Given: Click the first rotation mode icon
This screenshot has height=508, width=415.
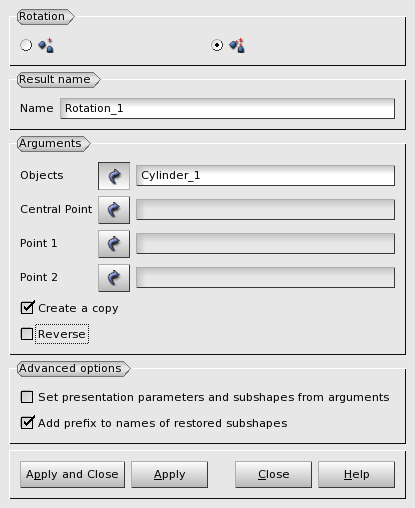Looking at the screenshot, I should pos(46,46).
